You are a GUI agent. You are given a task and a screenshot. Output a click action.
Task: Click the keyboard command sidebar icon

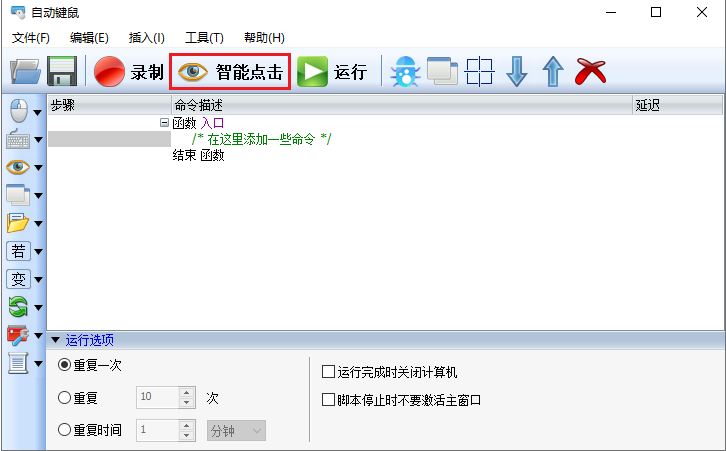point(18,139)
